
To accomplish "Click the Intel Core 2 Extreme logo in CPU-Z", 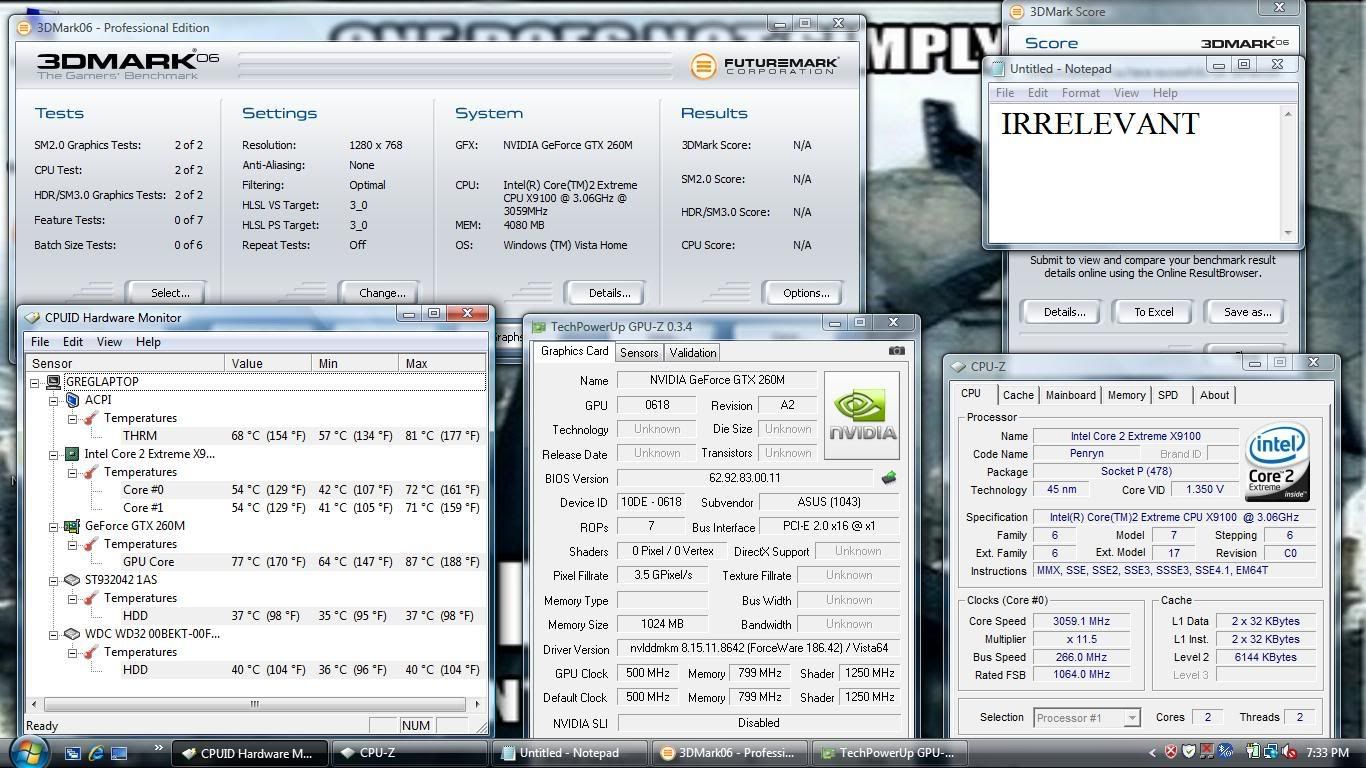I will point(1277,463).
